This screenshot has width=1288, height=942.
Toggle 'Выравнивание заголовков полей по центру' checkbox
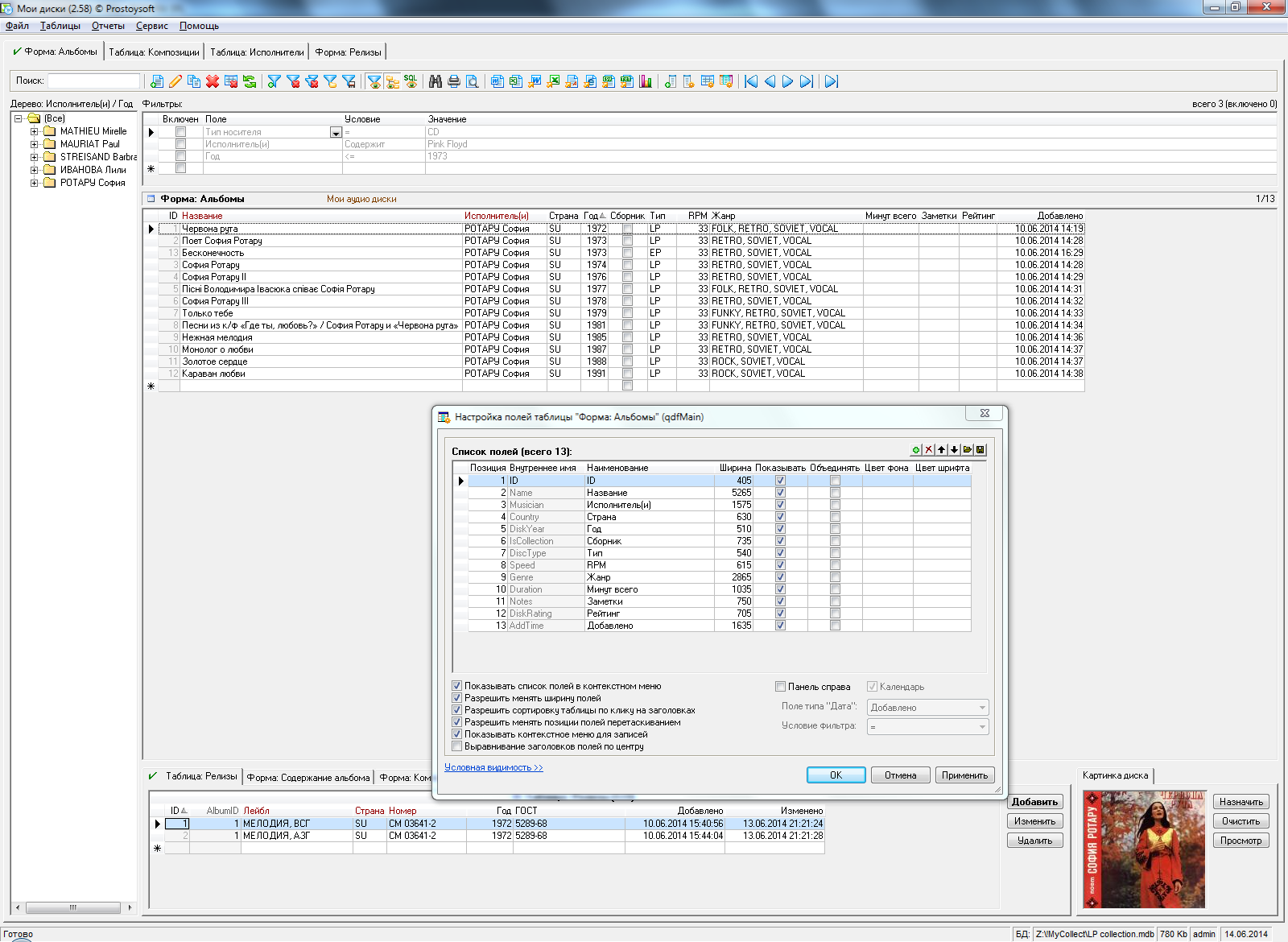point(457,746)
